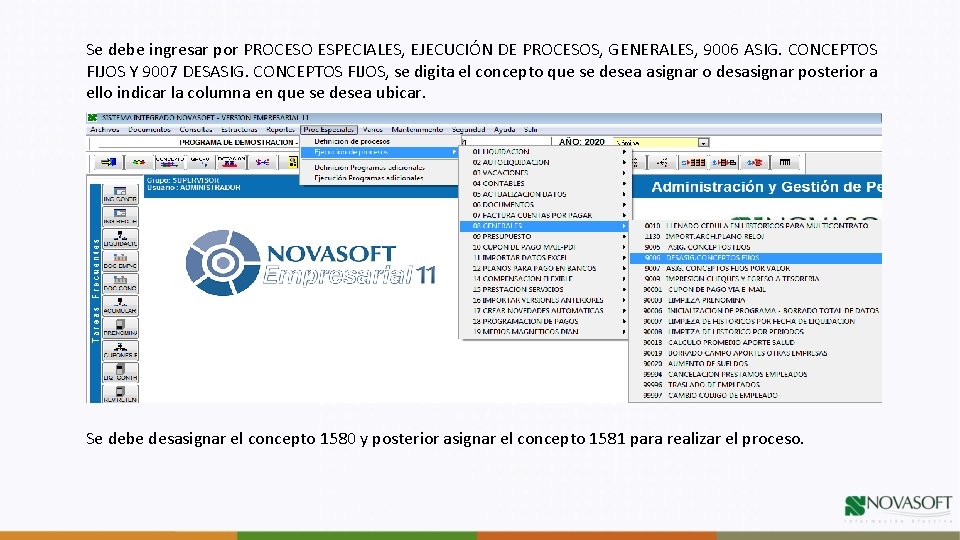960x540 pixels.
Task: Open the DOC CONC sidebar shortcut
Action: [x=120, y=283]
